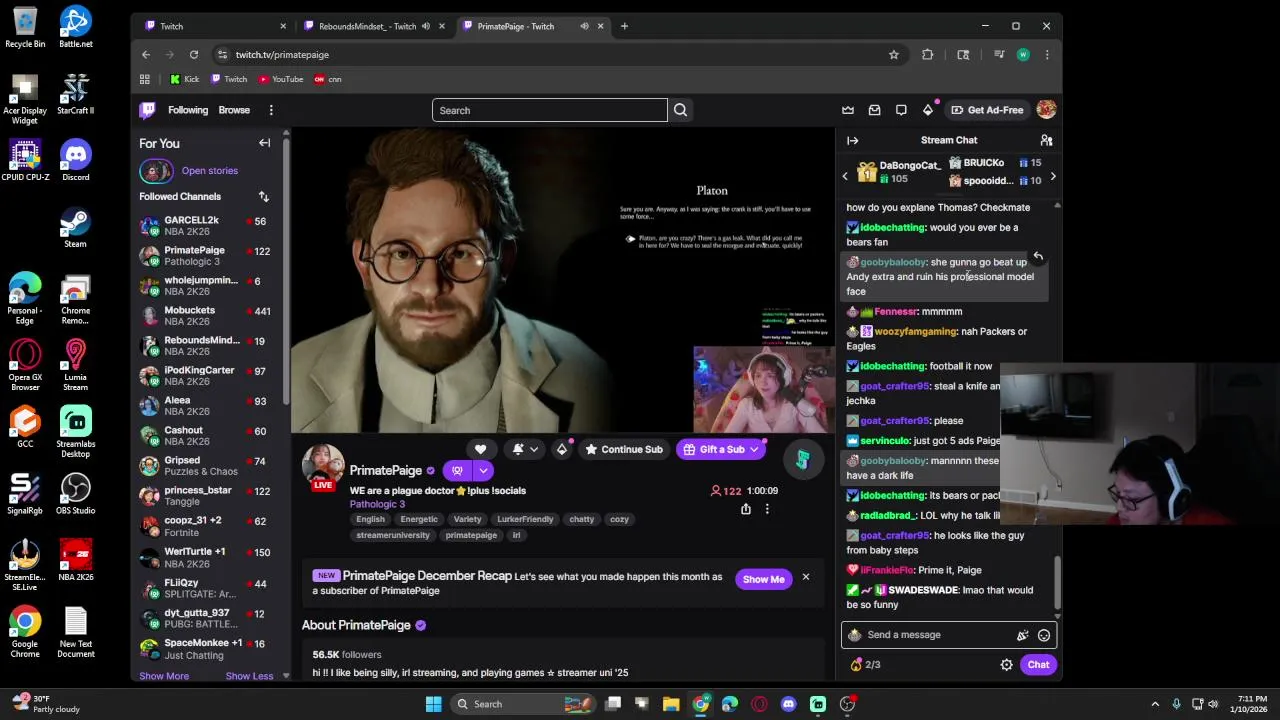Switch to the first Twitch browser tab
This screenshot has height=720, width=1280.
pyautogui.click(x=215, y=26)
